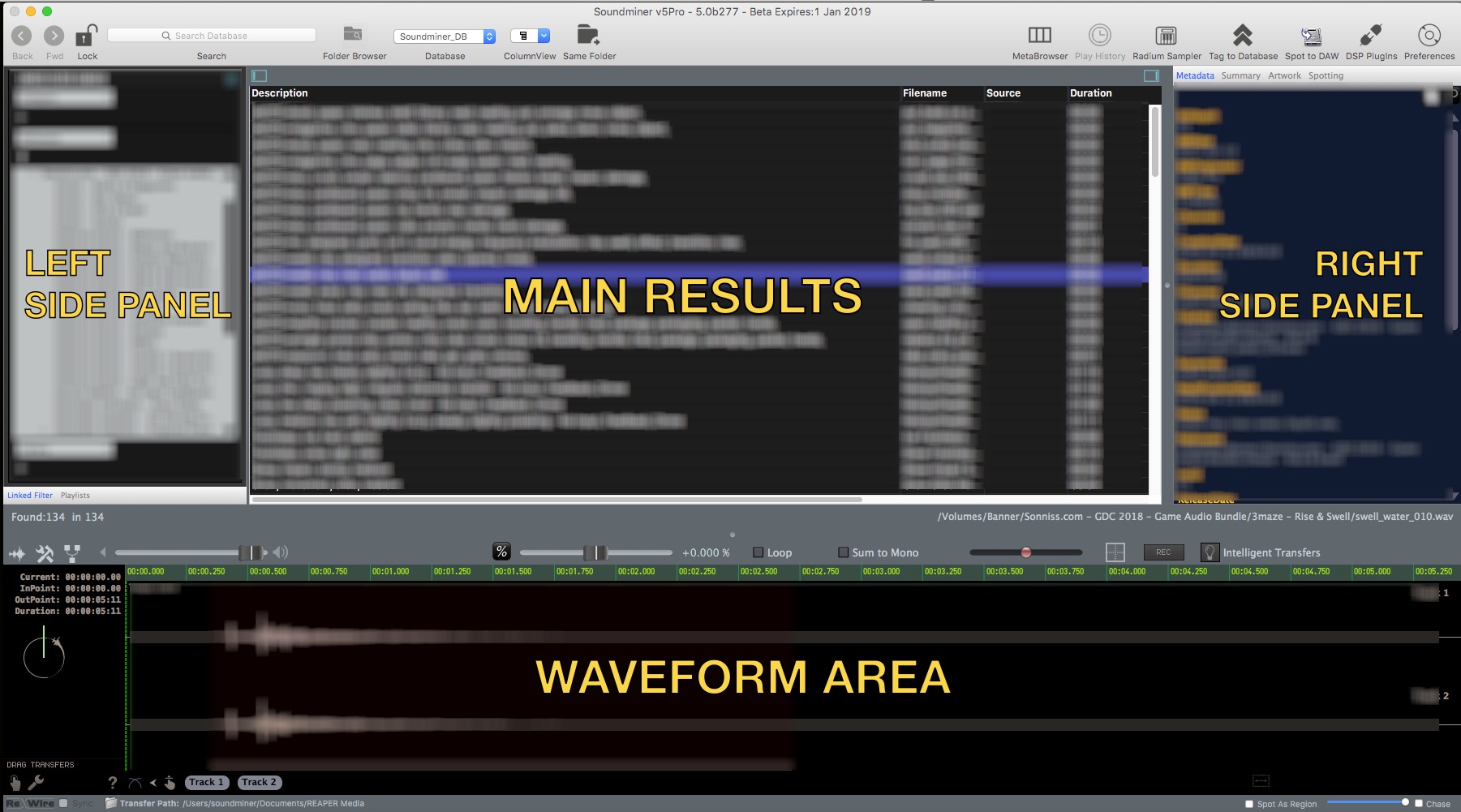The width and height of the screenshot is (1461, 812).
Task: Enable the Loop checkbox
Action: pyautogui.click(x=758, y=552)
